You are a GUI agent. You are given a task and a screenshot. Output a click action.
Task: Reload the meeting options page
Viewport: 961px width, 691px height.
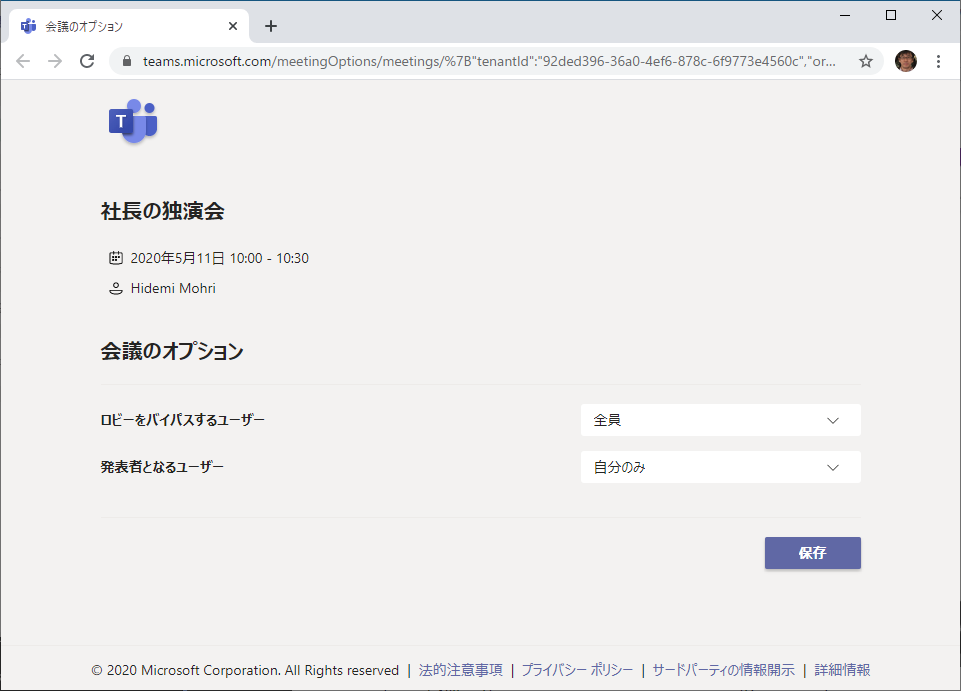pyautogui.click(x=87, y=61)
